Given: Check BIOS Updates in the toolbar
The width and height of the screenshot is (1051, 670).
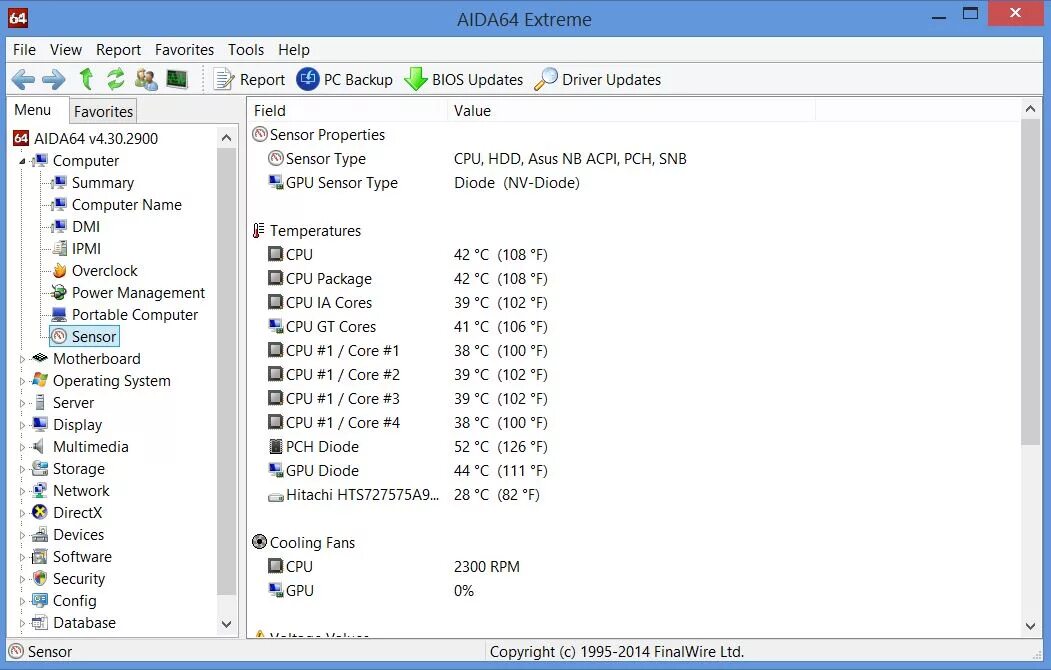Looking at the screenshot, I should [x=463, y=80].
